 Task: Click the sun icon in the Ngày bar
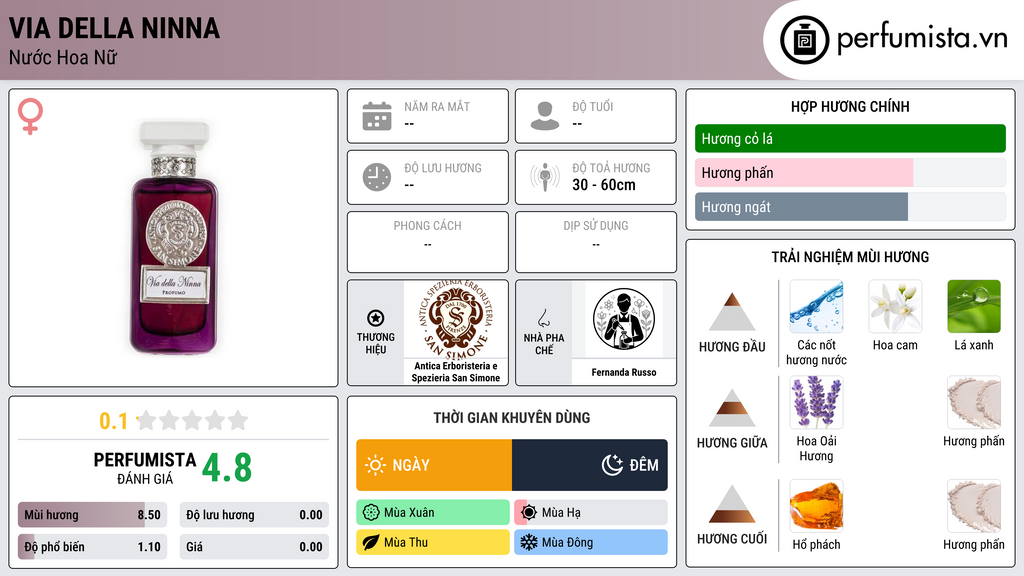pos(375,465)
